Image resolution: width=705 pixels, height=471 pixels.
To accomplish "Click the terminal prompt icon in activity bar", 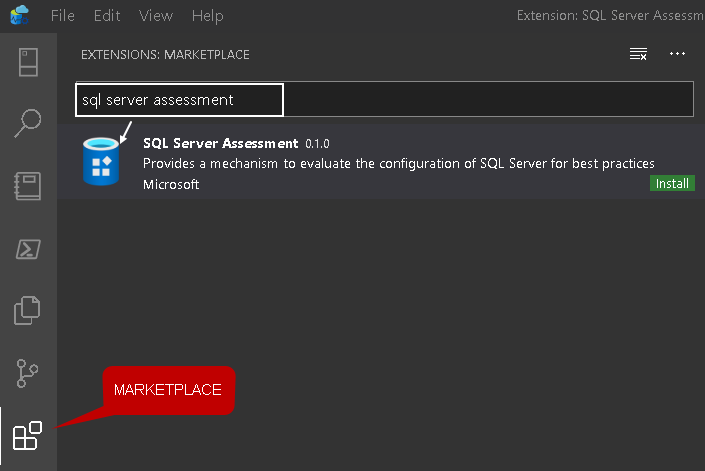I will click(28, 249).
